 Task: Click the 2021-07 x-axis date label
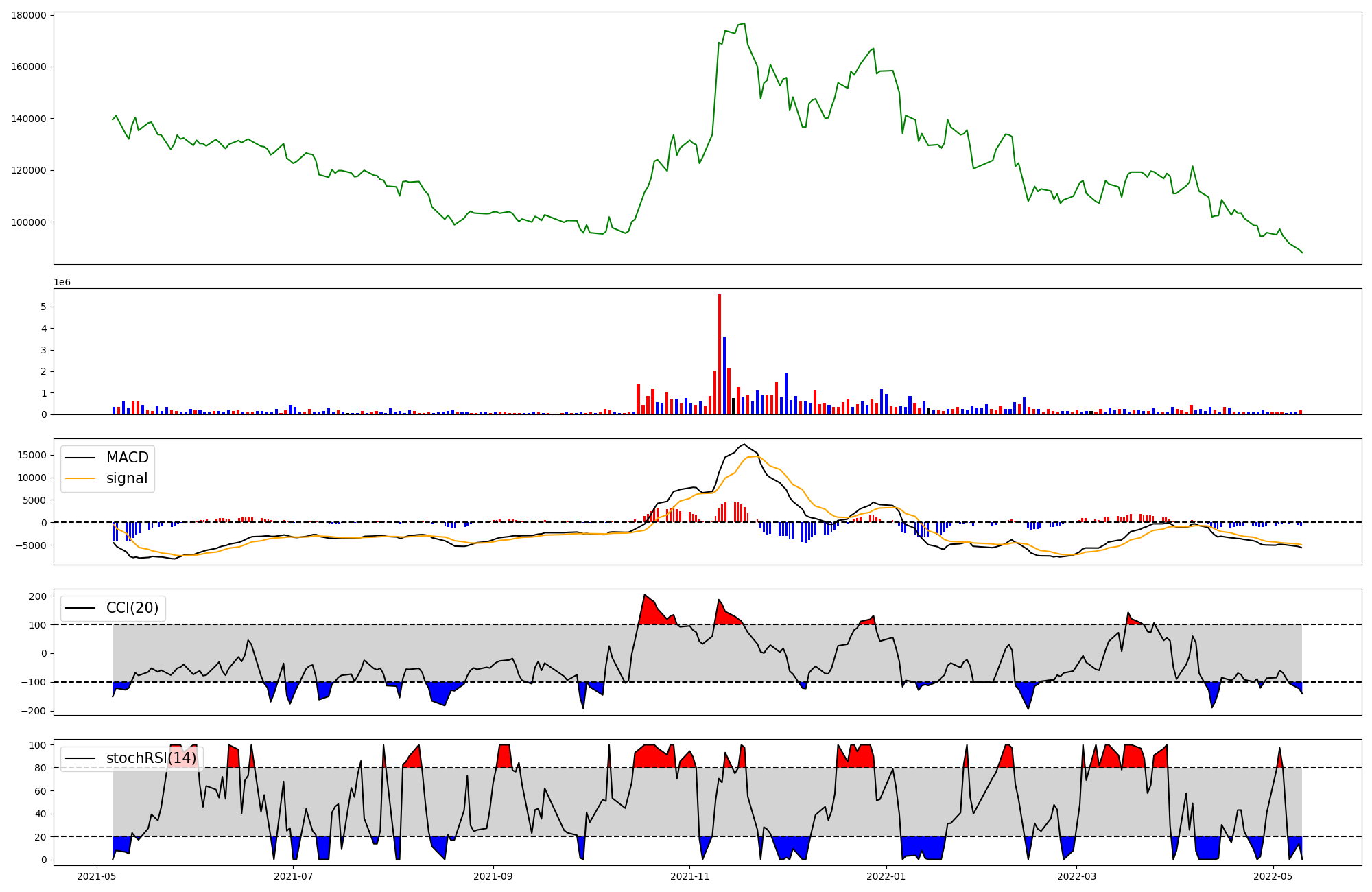[x=294, y=876]
